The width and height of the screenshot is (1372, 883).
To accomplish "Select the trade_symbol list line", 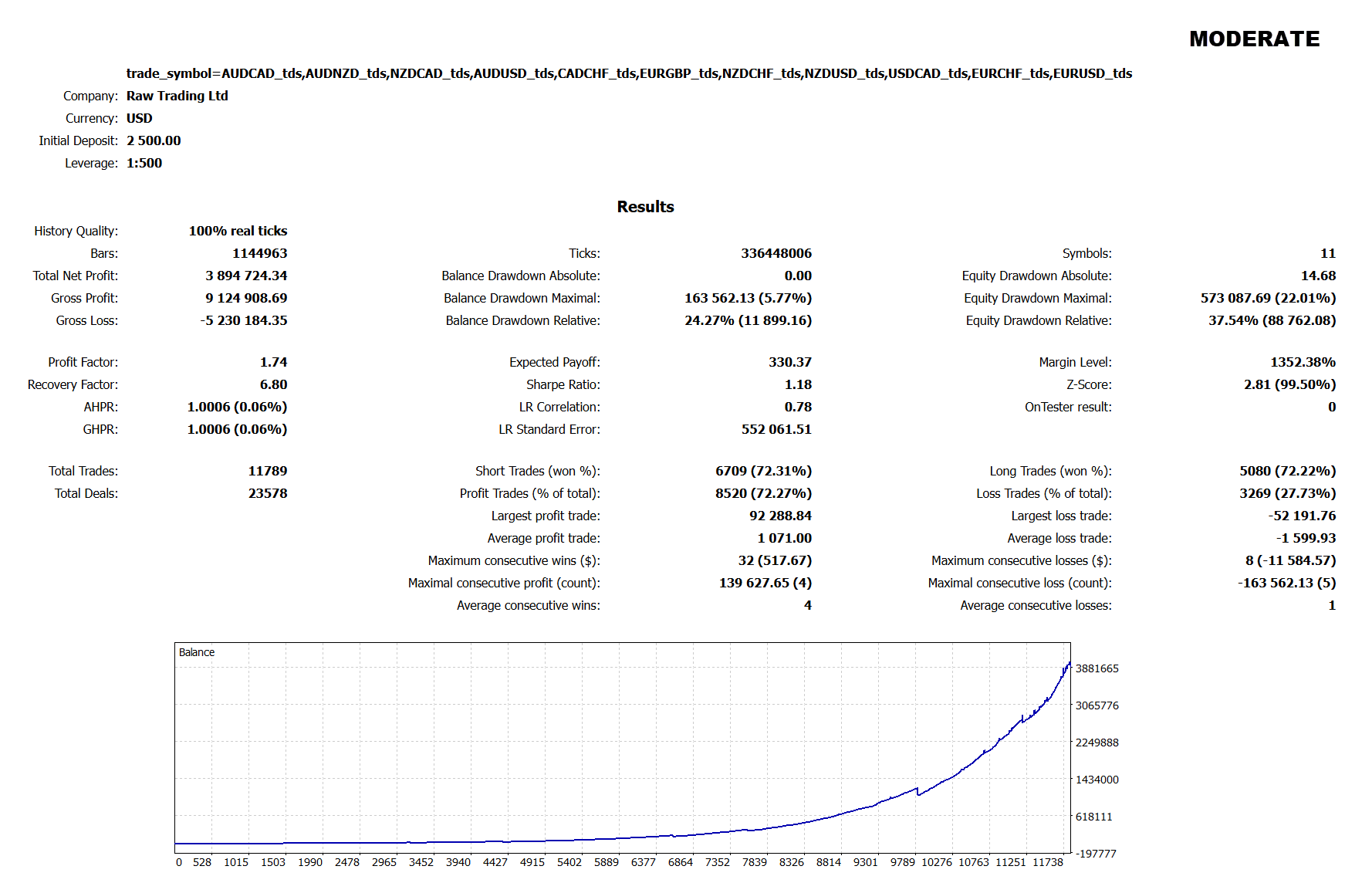I will coord(629,73).
